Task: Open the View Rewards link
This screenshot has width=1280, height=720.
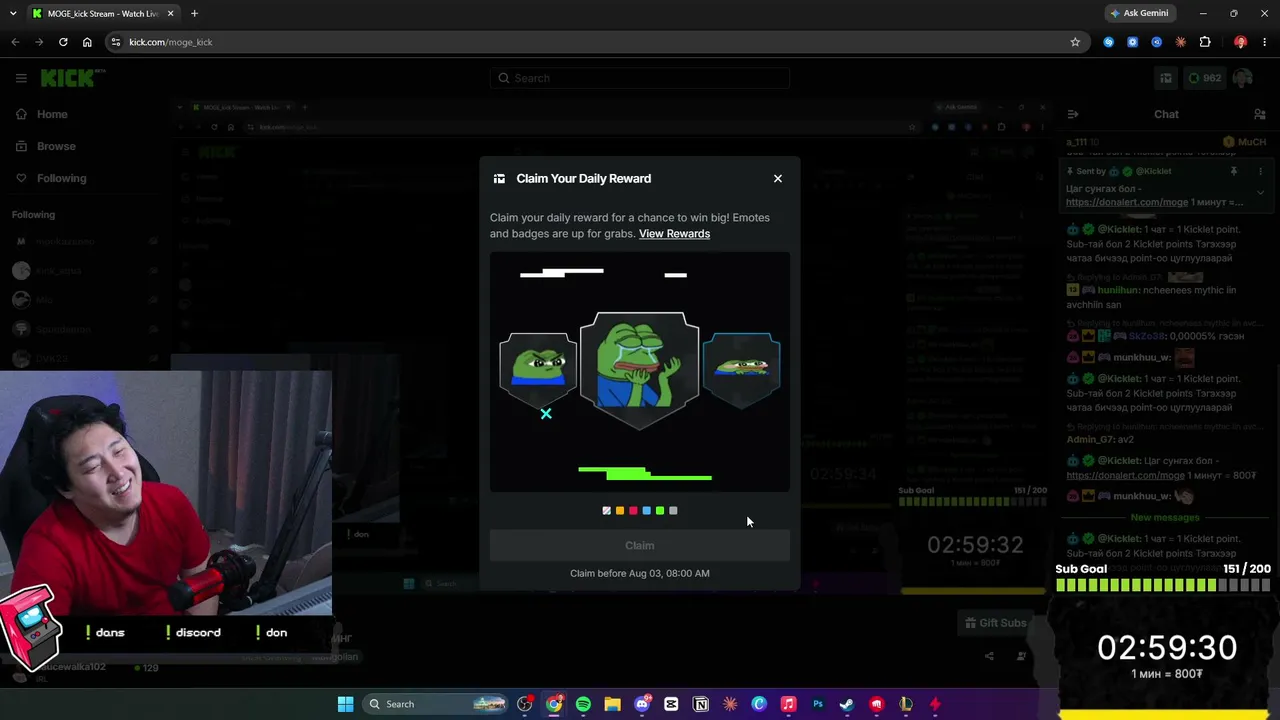Action: click(x=674, y=233)
